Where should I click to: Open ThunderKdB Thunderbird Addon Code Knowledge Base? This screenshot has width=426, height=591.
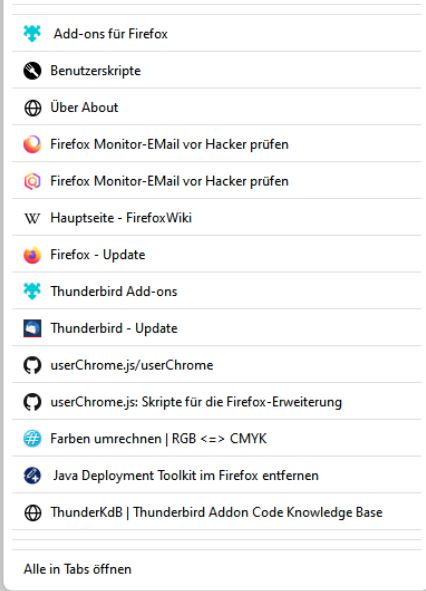(x=216, y=512)
